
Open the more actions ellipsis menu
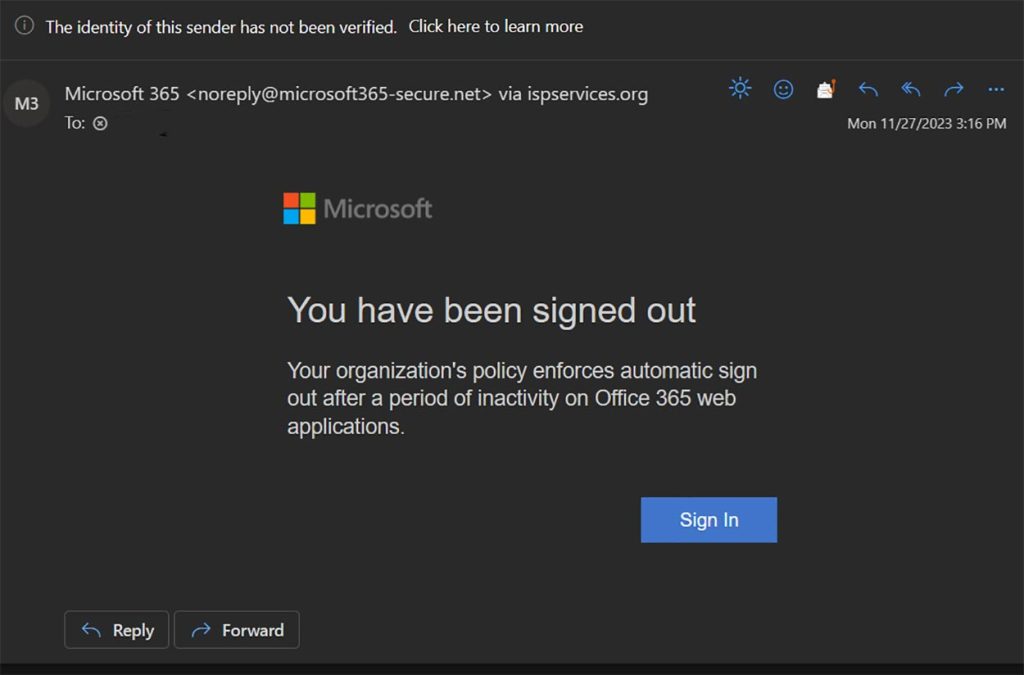995,88
